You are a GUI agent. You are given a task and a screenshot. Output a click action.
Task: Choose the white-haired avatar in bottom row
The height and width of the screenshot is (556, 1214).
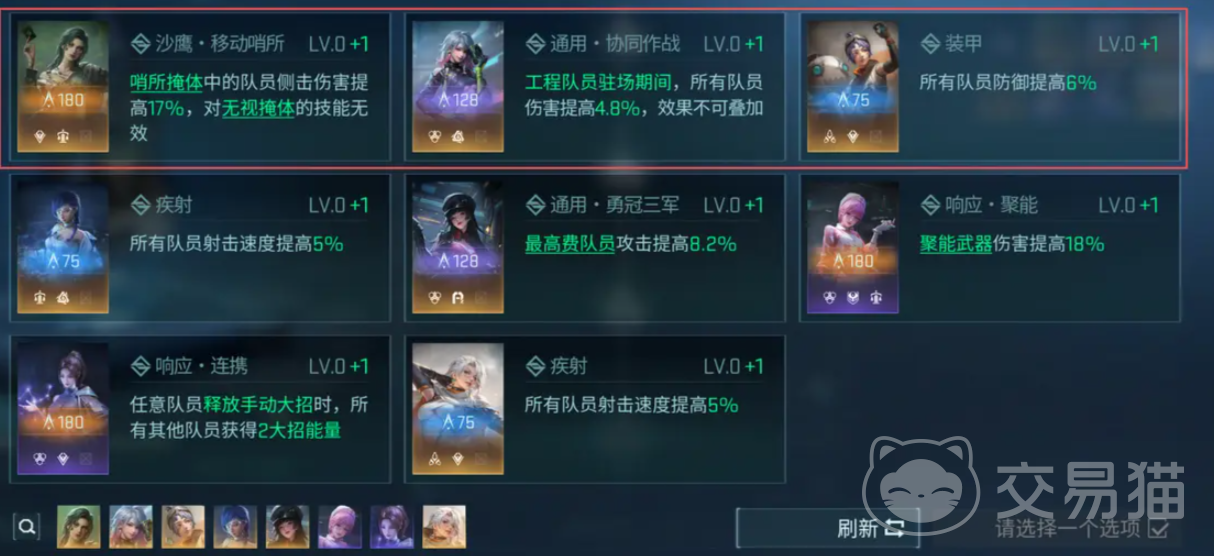point(443,526)
